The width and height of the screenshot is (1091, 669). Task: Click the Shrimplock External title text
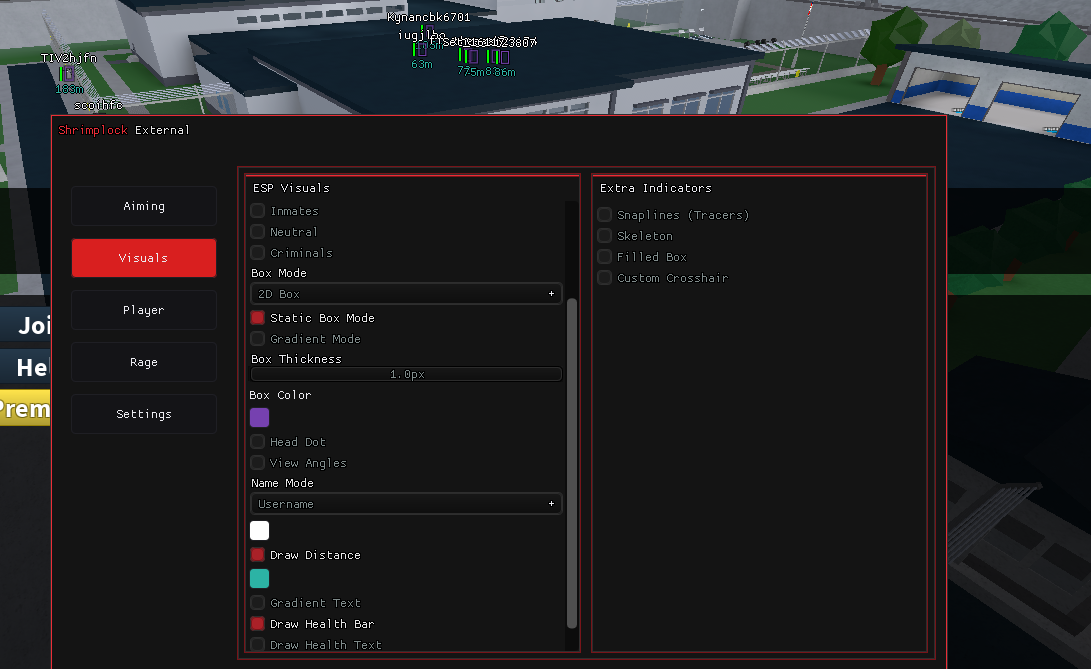tap(124, 130)
